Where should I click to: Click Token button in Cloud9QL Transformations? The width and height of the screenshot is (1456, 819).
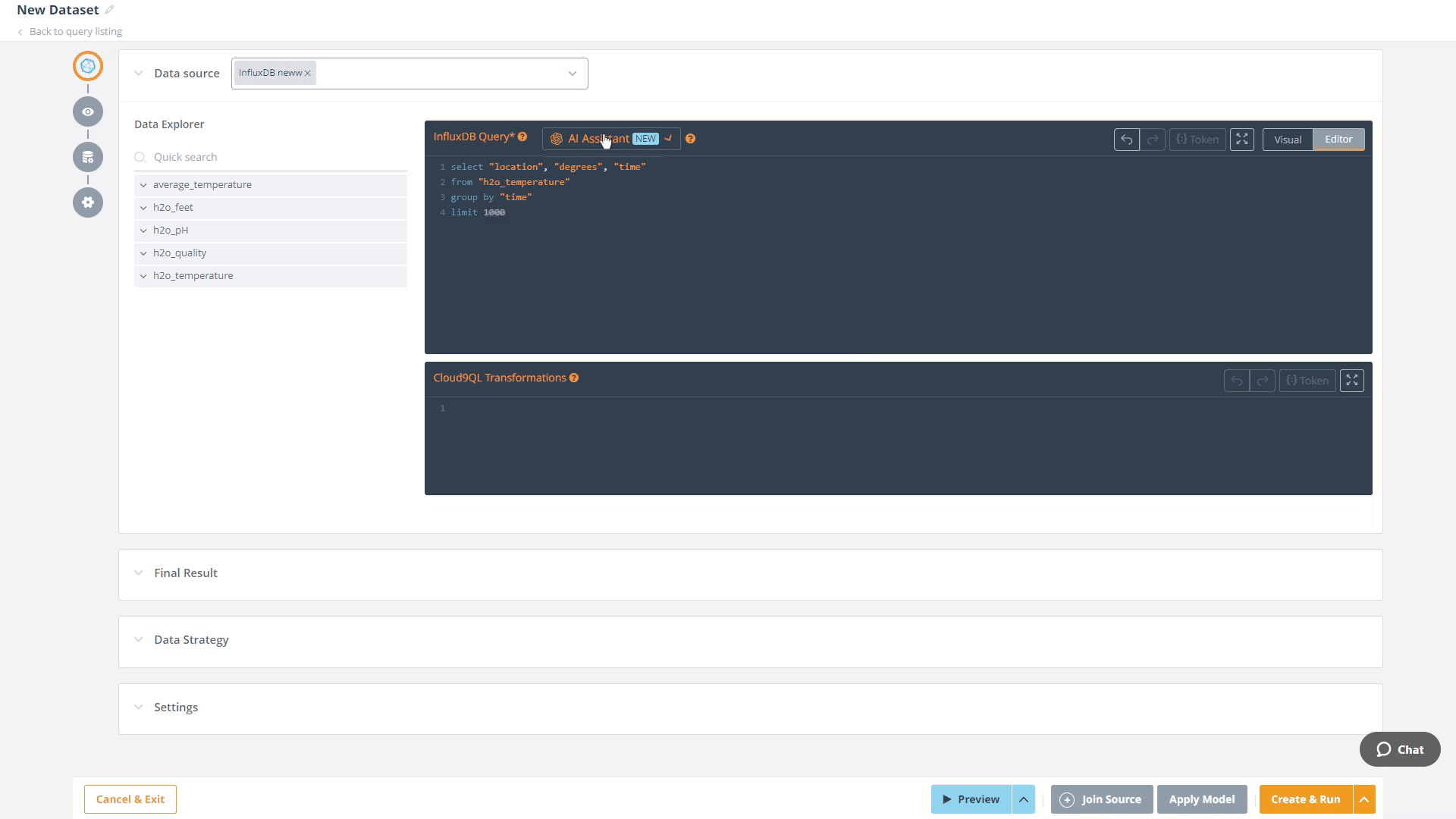1307,380
